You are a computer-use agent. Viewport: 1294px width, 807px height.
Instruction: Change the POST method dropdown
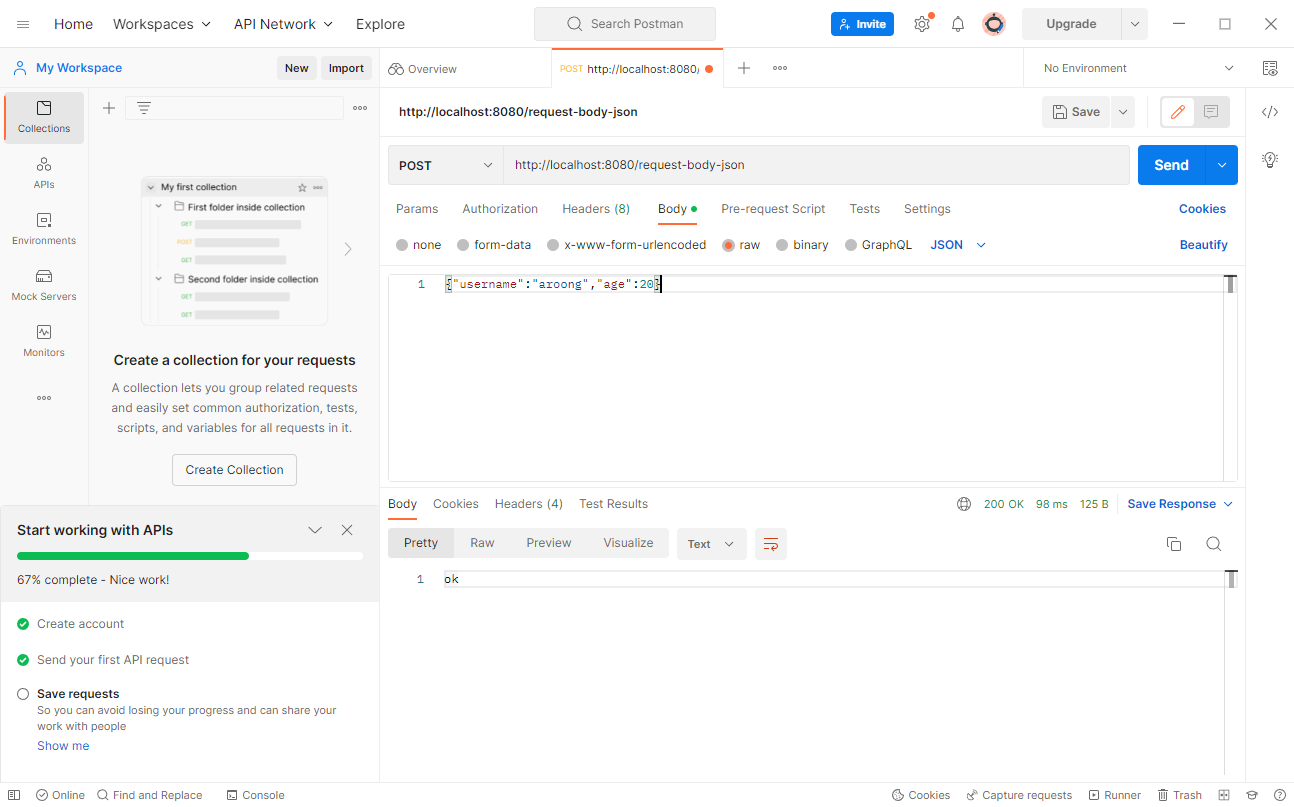coord(446,165)
